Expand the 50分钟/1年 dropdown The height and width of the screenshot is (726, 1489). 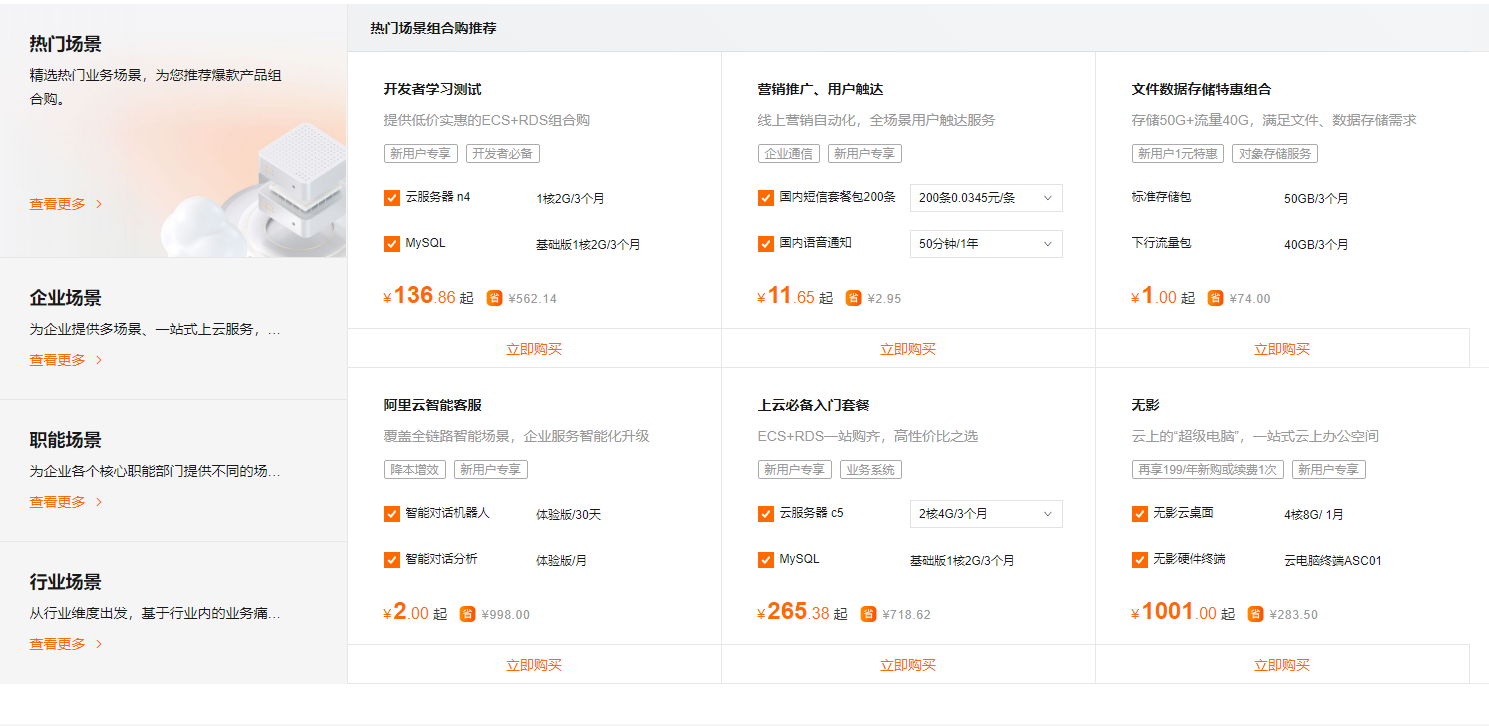pos(985,244)
